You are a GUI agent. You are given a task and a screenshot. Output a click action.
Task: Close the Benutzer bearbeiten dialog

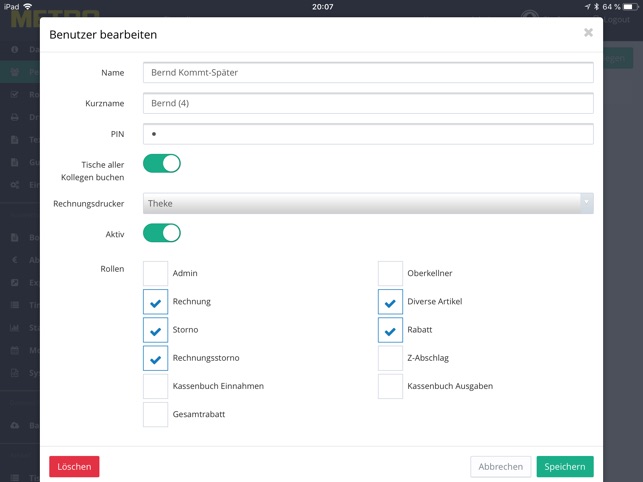588,32
